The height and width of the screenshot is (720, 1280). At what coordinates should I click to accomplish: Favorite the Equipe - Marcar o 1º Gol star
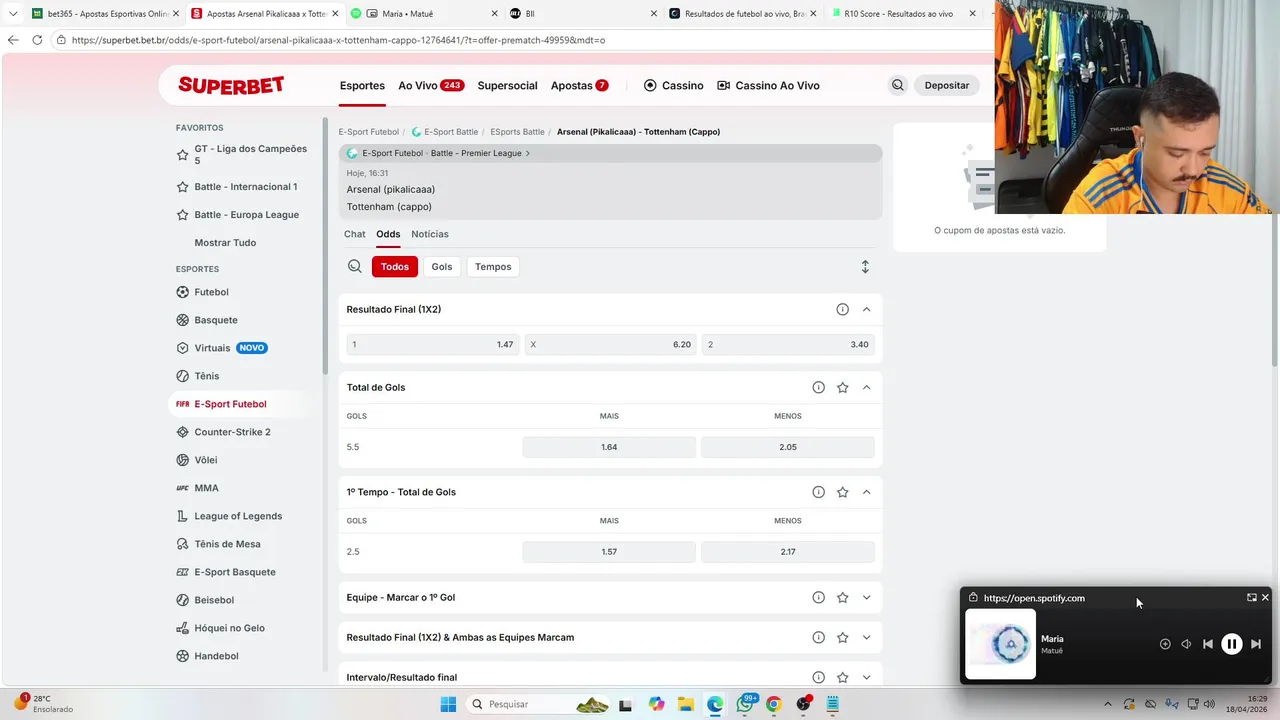point(842,597)
